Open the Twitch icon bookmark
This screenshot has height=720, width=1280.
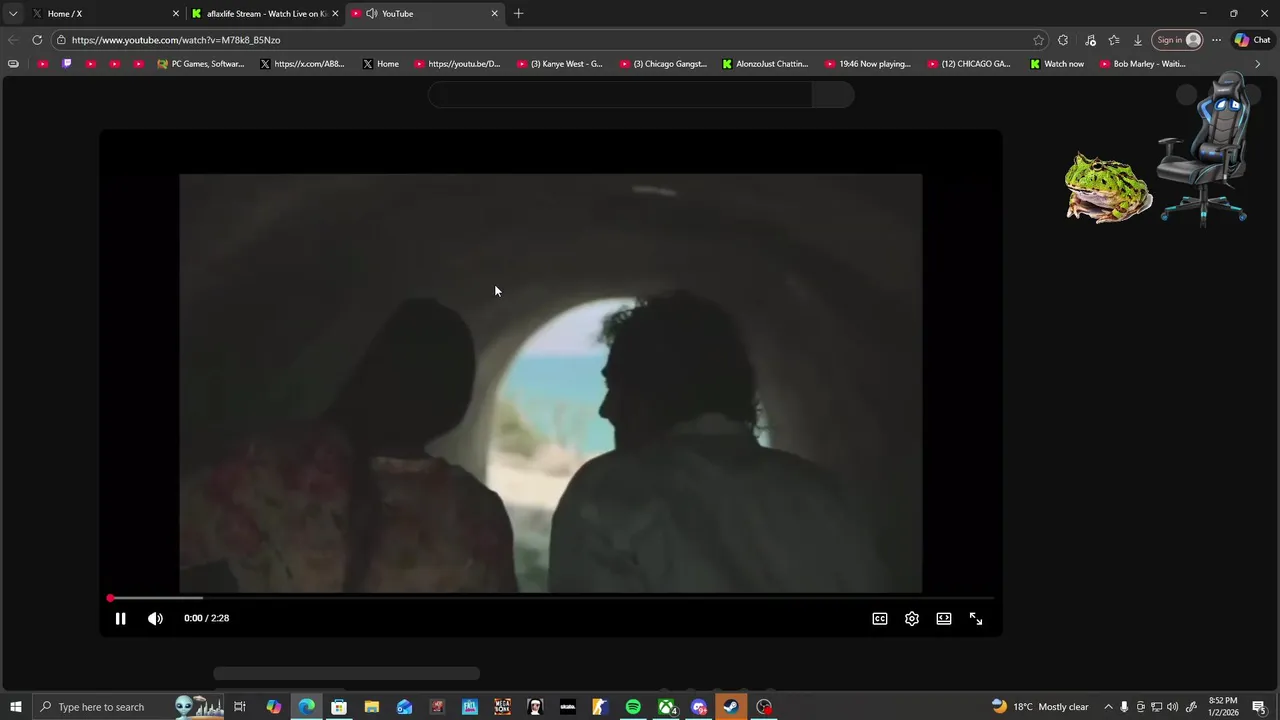coord(67,64)
